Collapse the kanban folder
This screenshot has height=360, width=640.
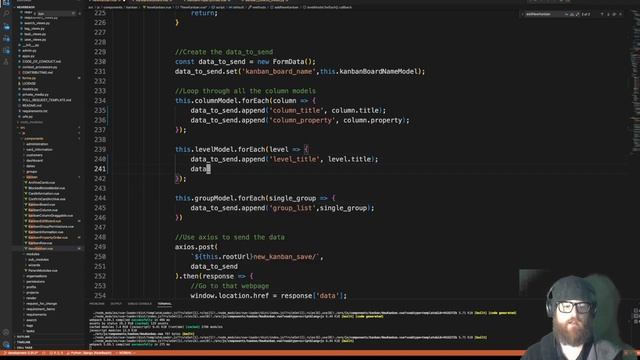[x=32, y=177]
